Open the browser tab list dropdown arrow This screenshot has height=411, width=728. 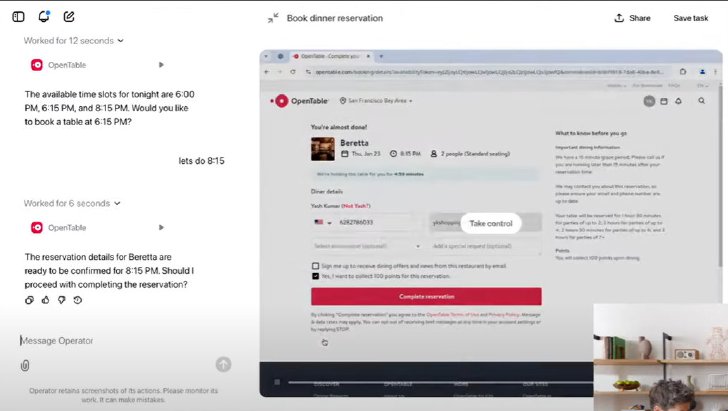pos(266,56)
